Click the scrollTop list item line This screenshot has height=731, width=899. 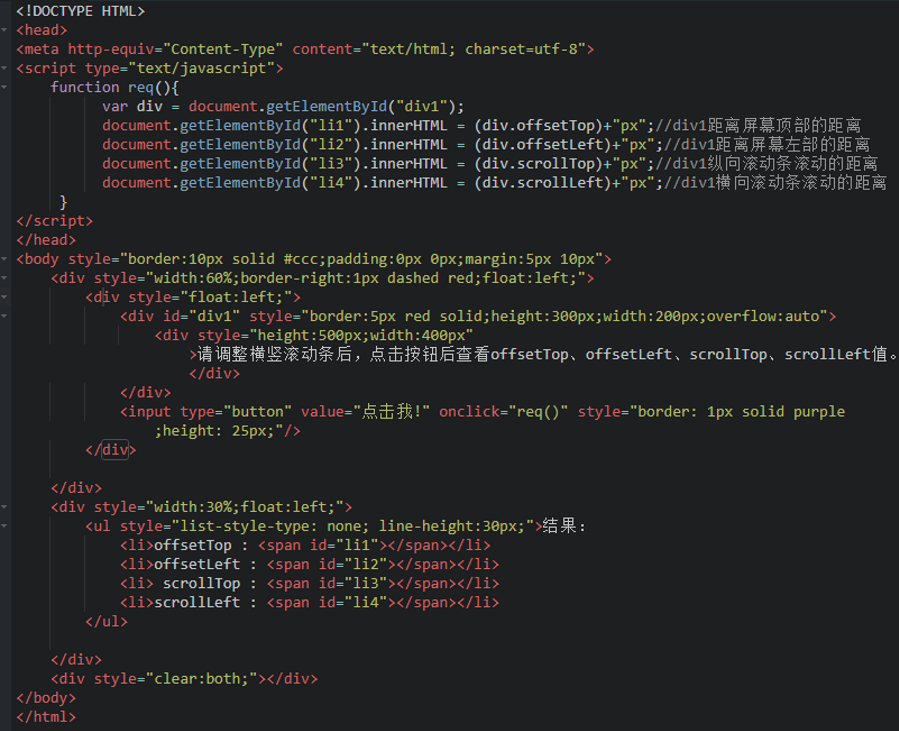tap(310, 584)
